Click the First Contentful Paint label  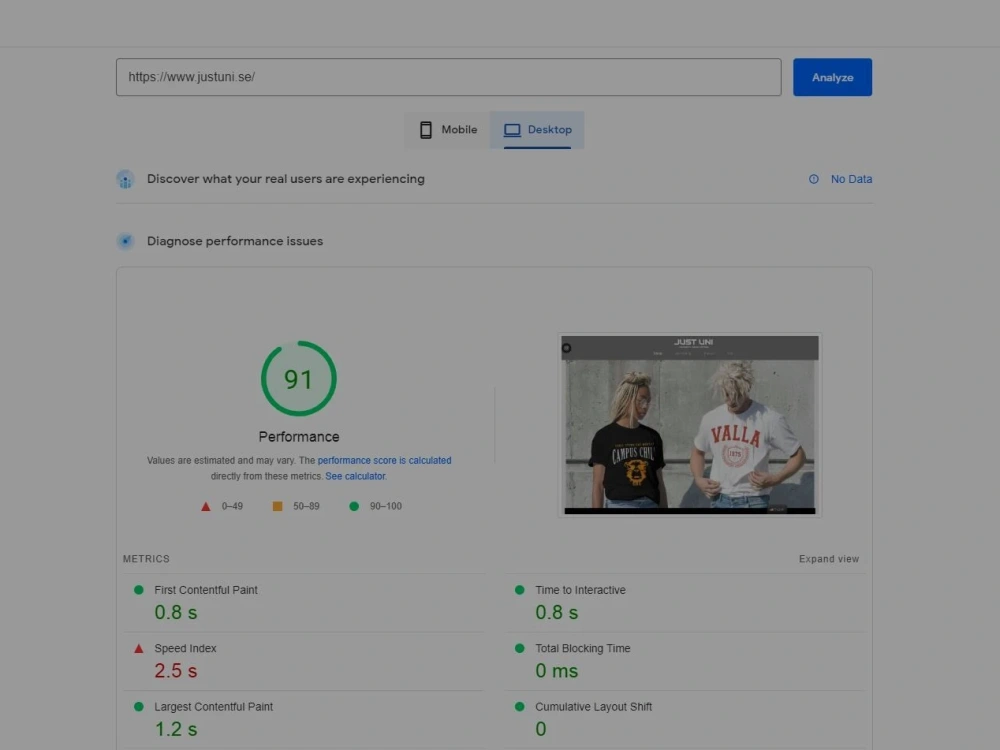click(206, 590)
